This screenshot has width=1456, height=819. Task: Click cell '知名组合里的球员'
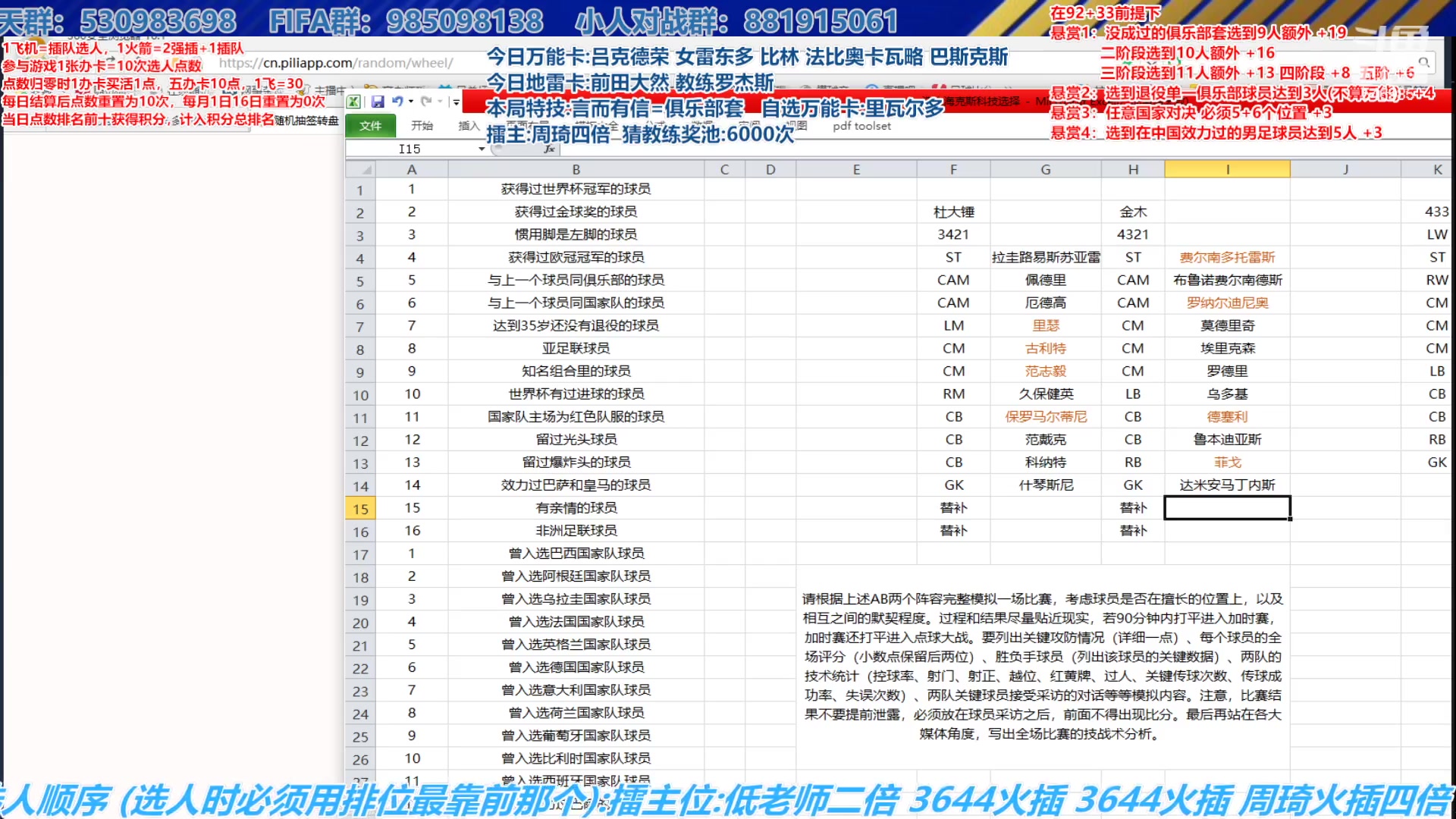click(x=576, y=371)
